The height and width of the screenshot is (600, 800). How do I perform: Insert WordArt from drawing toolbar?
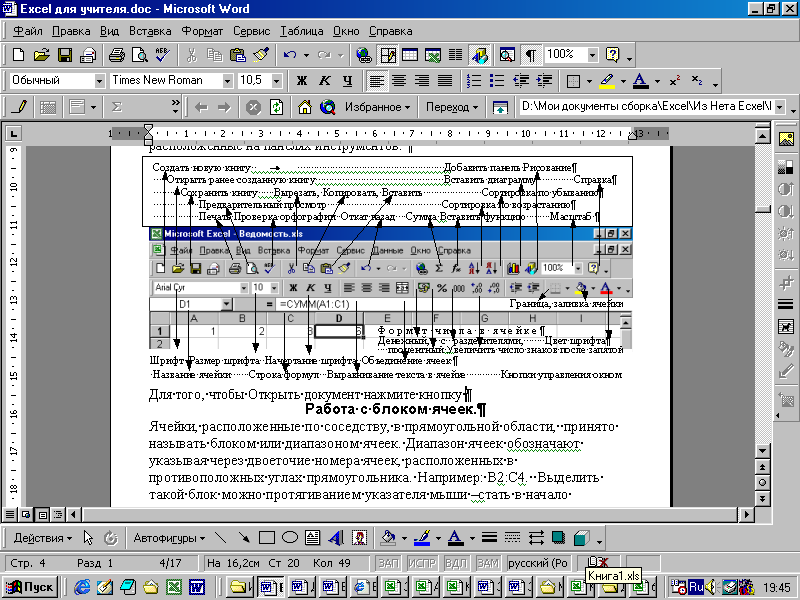pos(336,538)
